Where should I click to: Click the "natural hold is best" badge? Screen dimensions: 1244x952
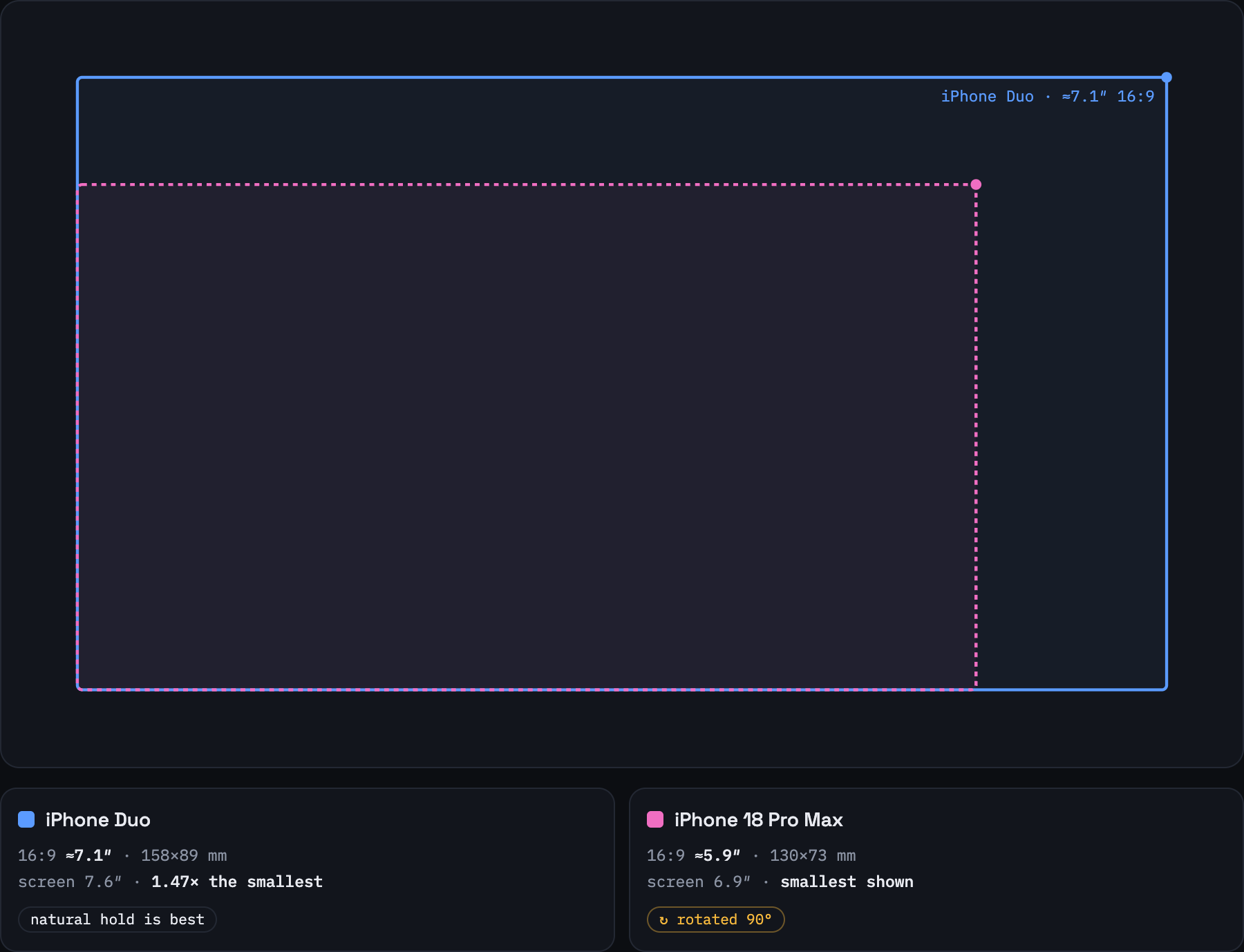pos(117,920)
